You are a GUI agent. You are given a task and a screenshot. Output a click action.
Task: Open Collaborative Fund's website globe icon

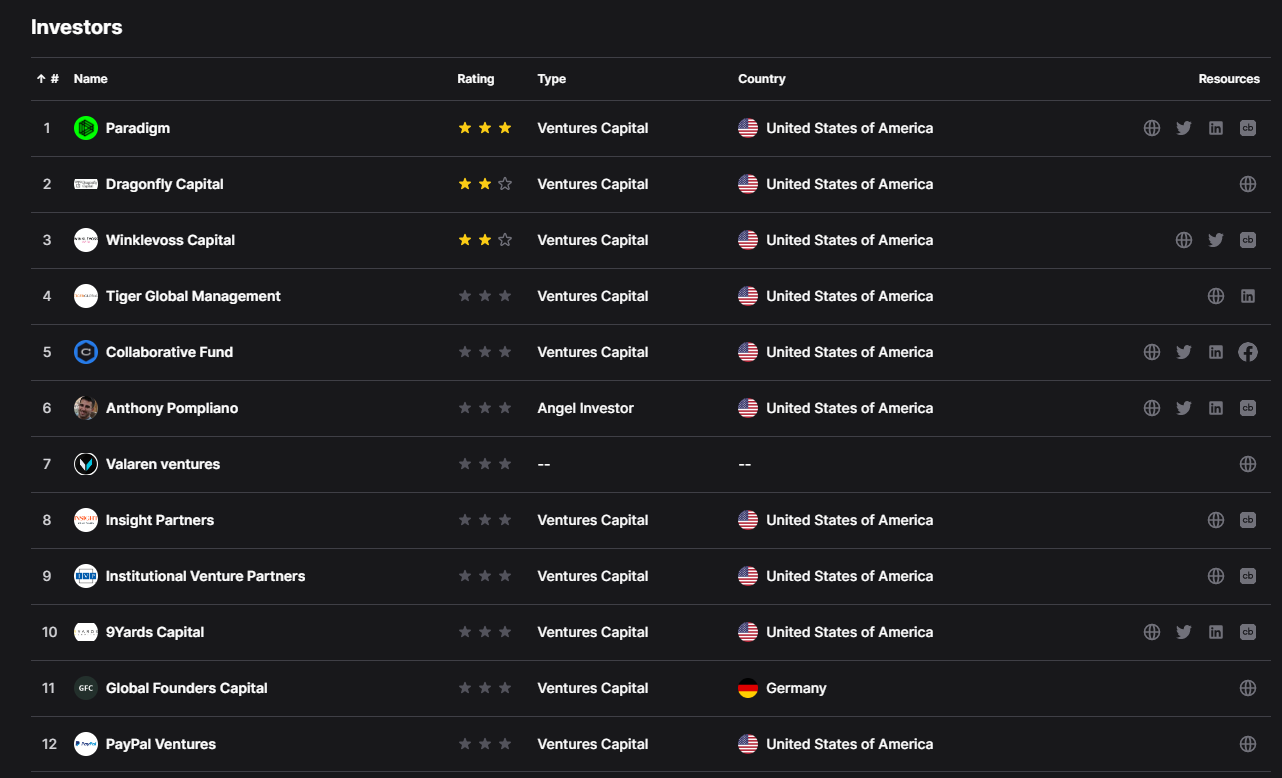point(1152,352)
